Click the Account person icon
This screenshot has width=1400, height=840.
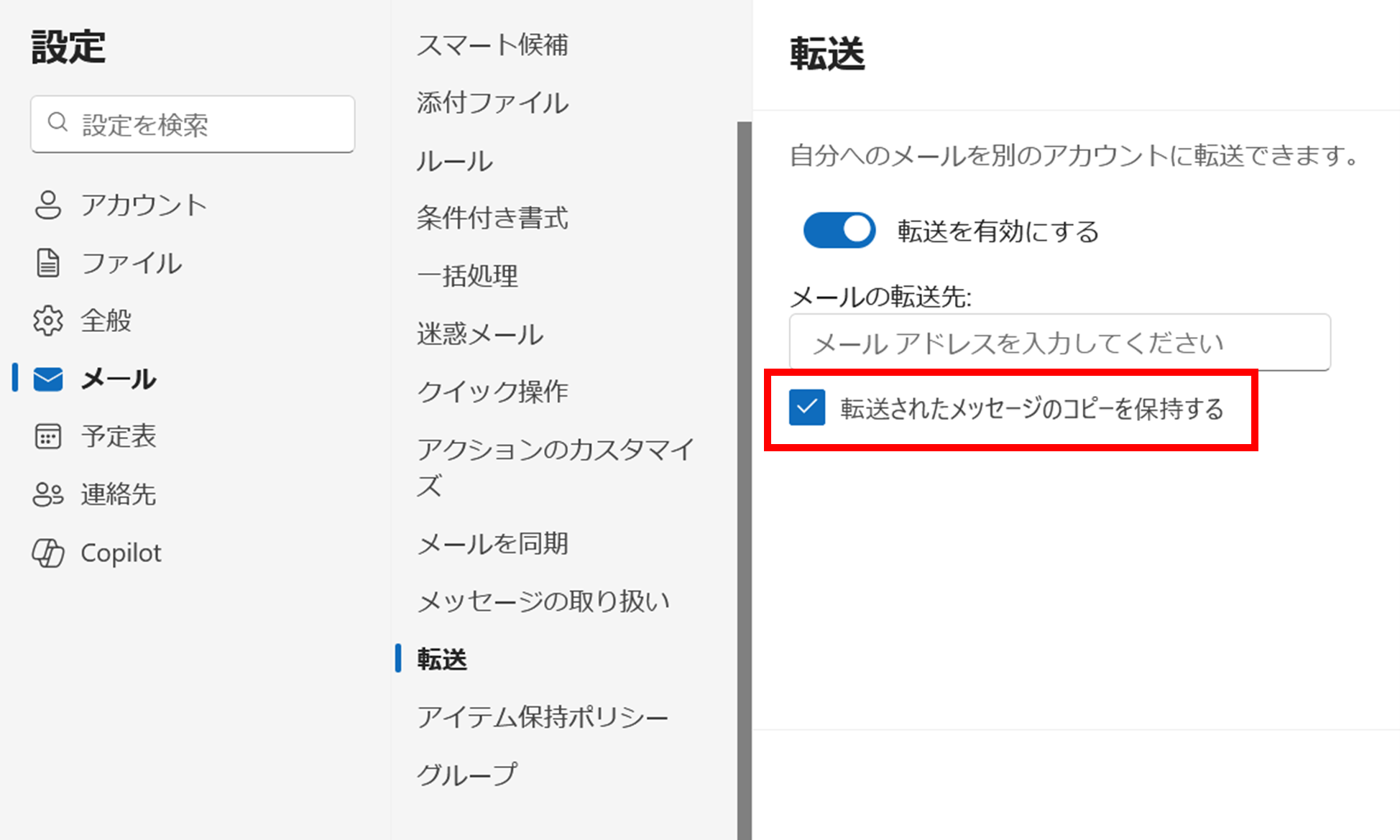tap(48, 205)
